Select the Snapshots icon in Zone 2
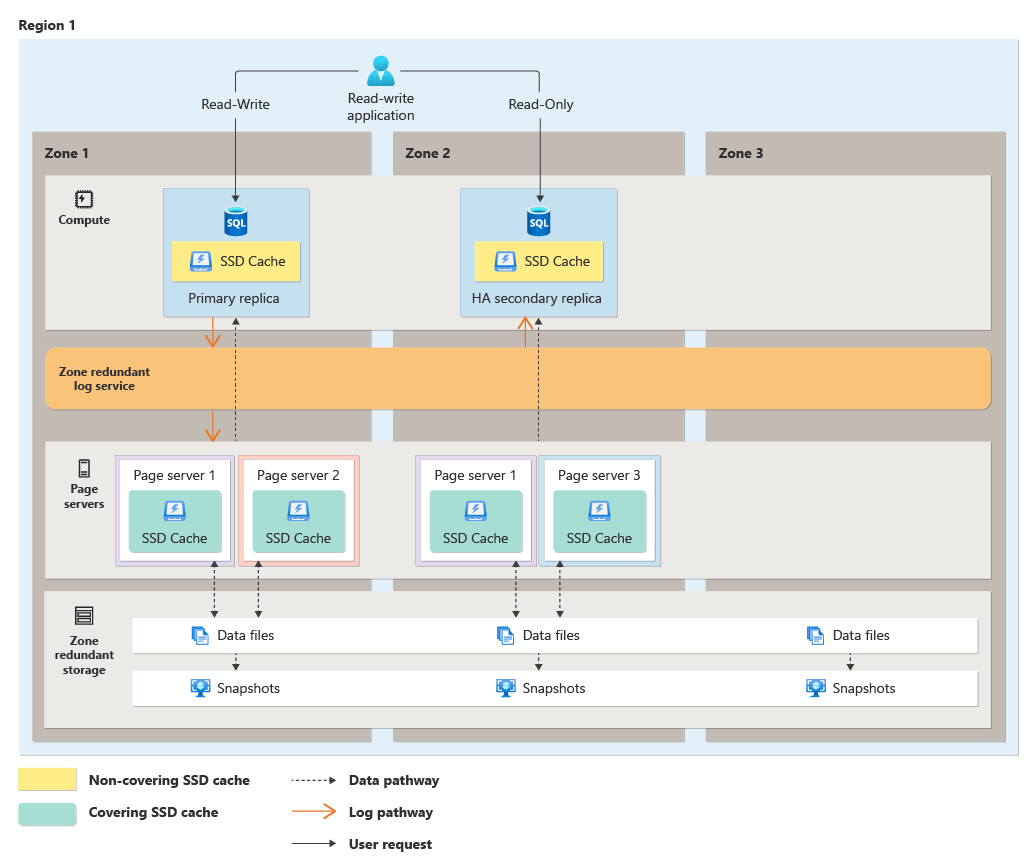 click(x=506, y=688)
